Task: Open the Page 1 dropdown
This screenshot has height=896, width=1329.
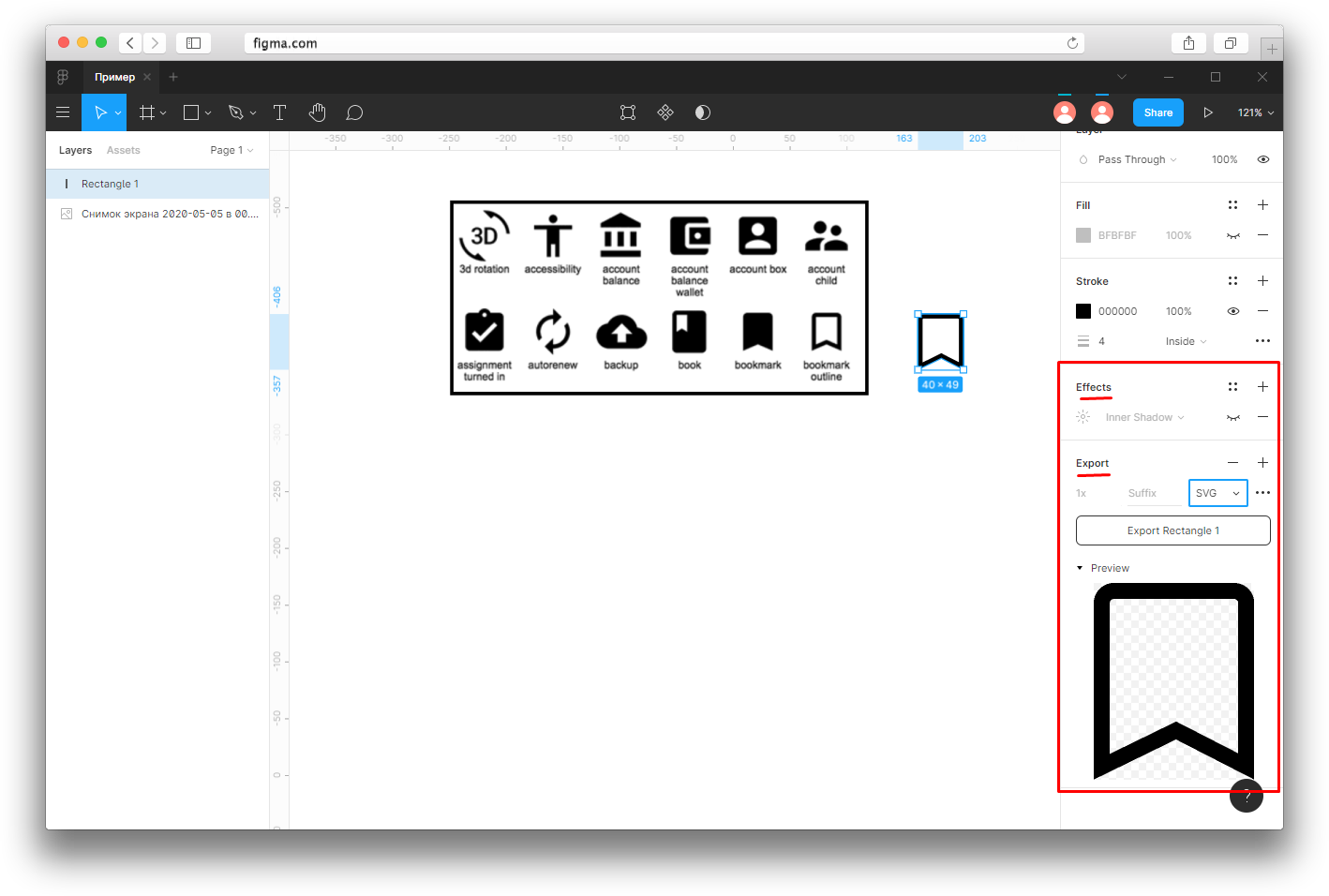Action: tap(231, 150)
